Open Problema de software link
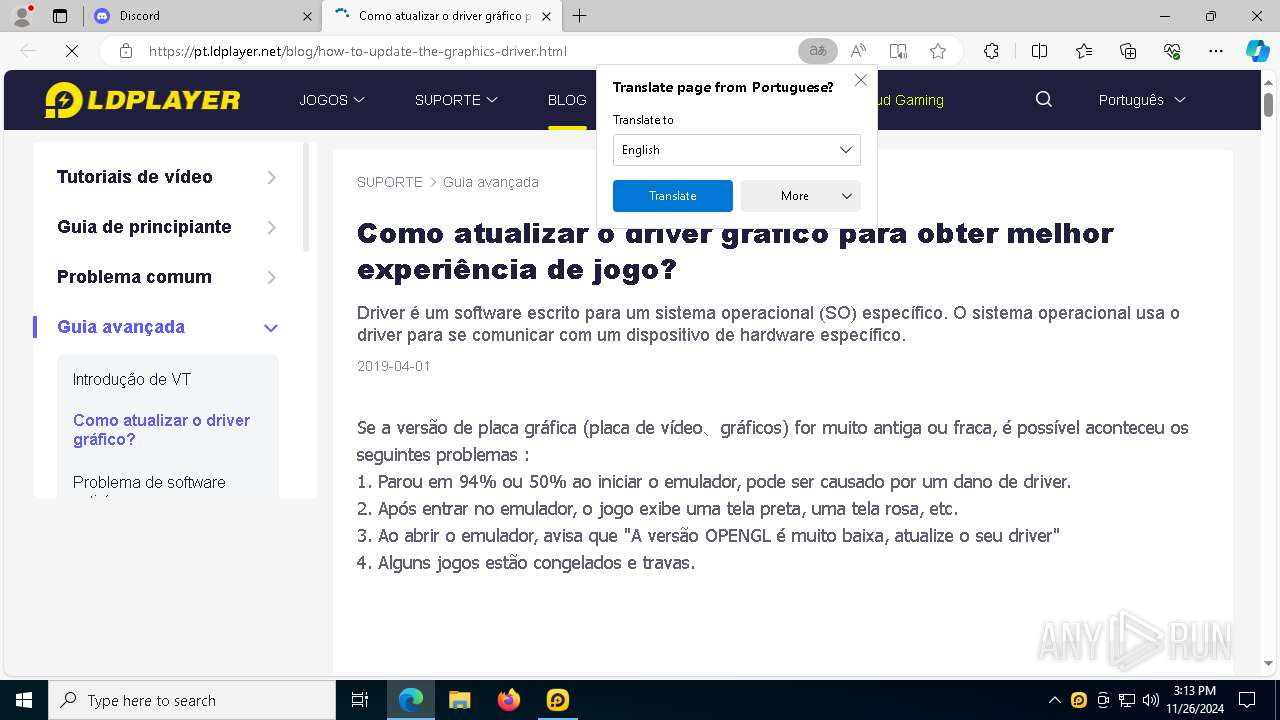The width and height of the screenshot is (1280, 720). [x=149, y=482]
